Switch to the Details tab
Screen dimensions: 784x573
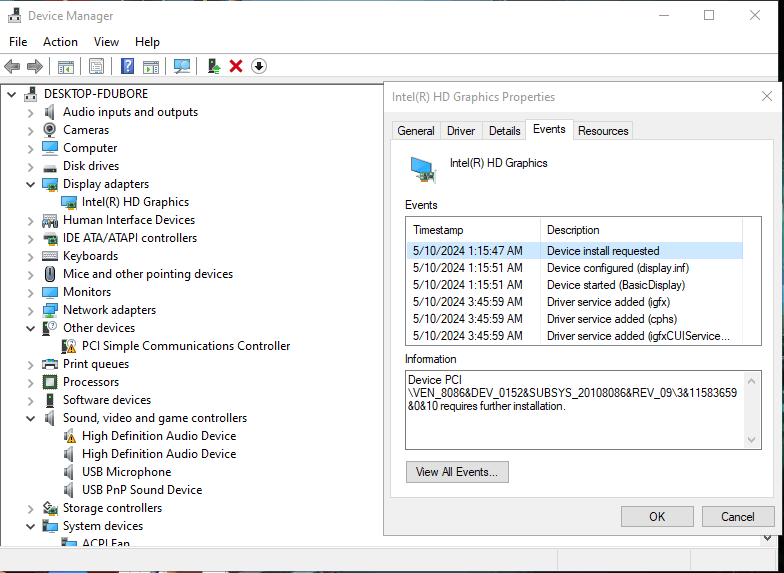point(504,131)
